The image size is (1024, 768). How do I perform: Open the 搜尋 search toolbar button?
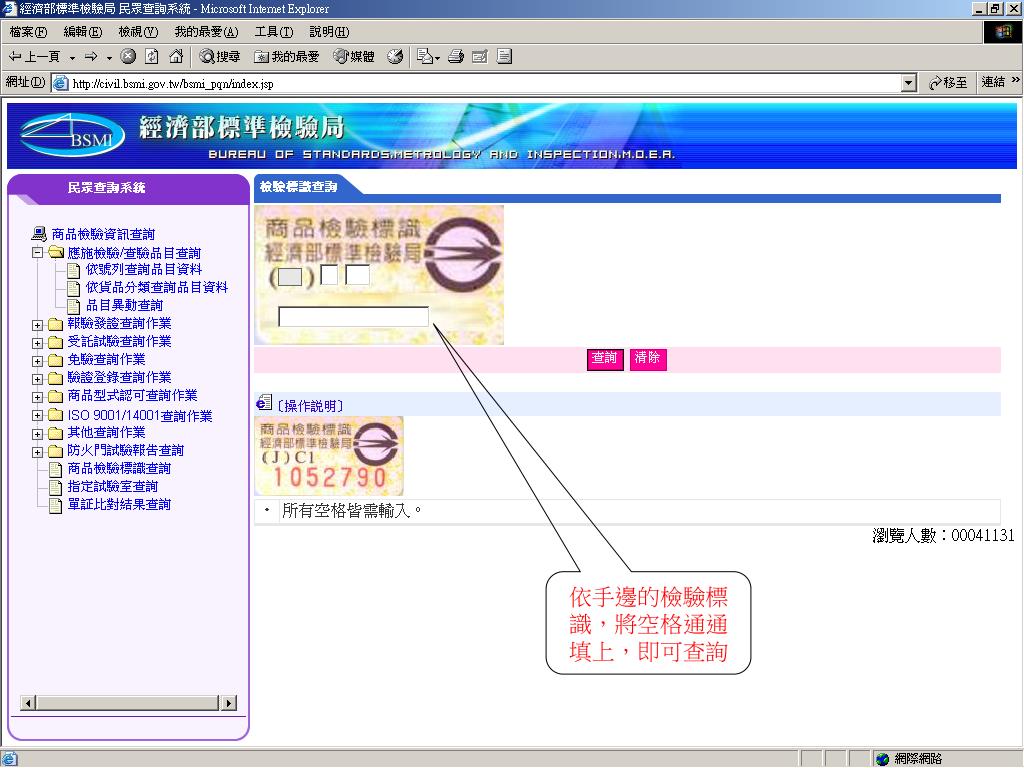[220, 57]
